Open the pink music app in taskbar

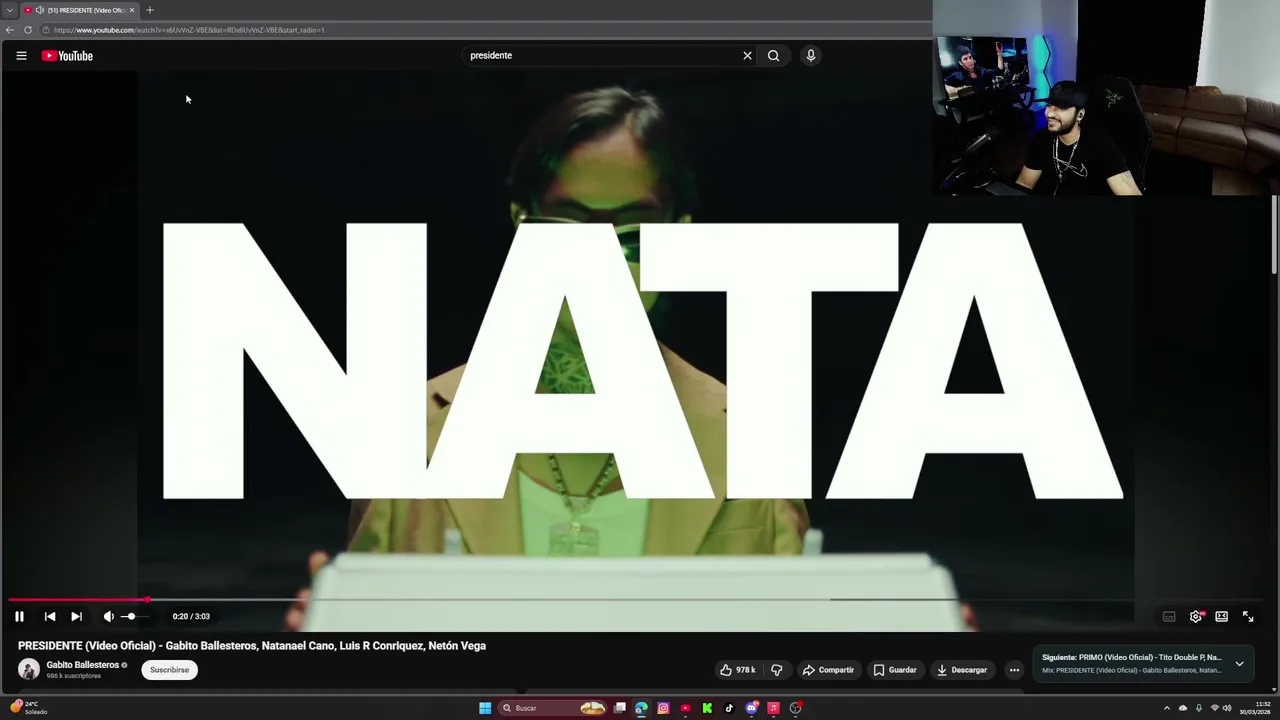coord(773,708)
